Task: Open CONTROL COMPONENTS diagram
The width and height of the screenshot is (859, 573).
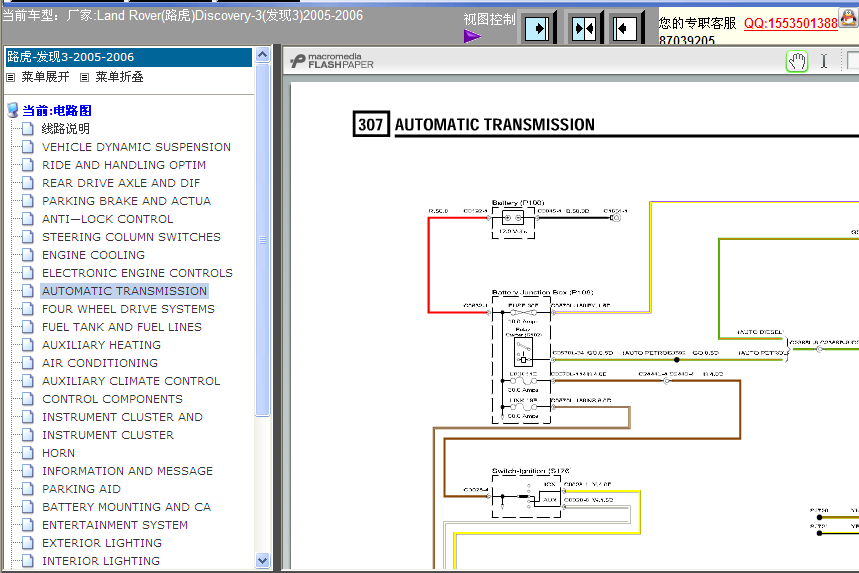Action: pos(112,399)
